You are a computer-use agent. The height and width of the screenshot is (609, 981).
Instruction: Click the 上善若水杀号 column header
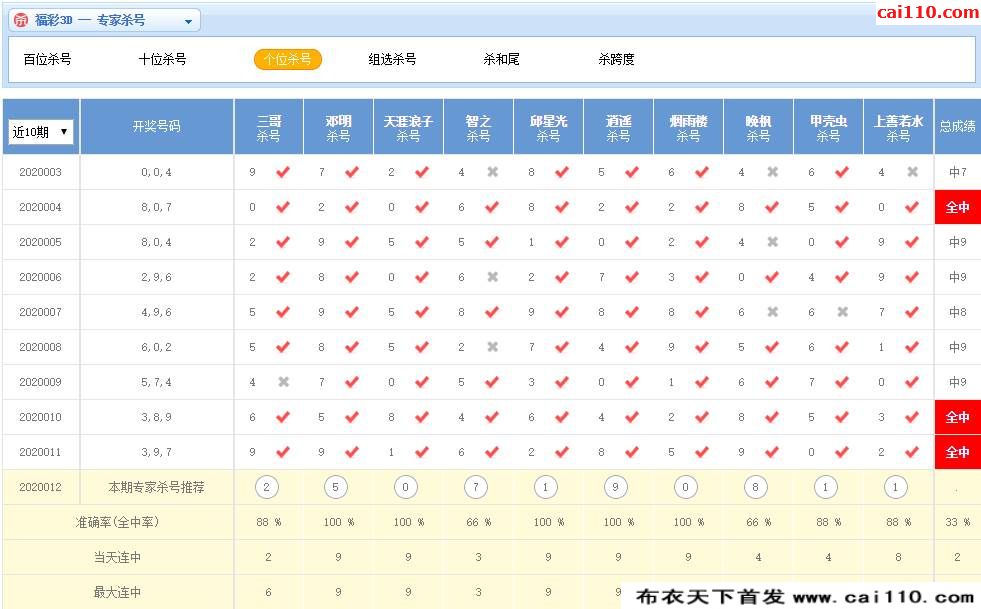(899, 127)
